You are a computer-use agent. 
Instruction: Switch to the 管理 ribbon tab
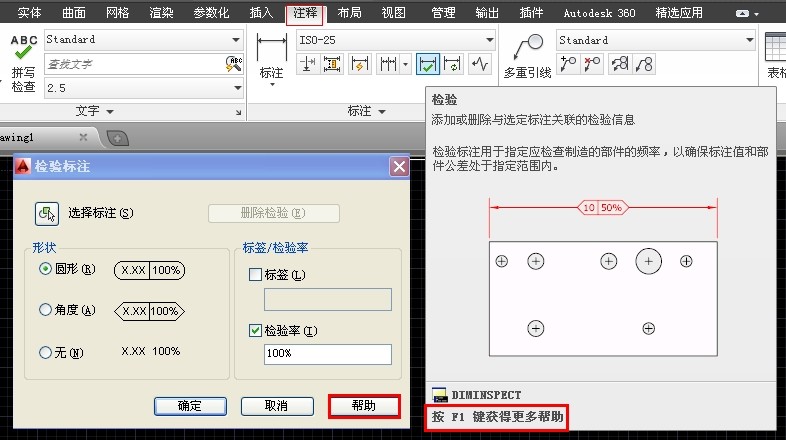point(444,13)
